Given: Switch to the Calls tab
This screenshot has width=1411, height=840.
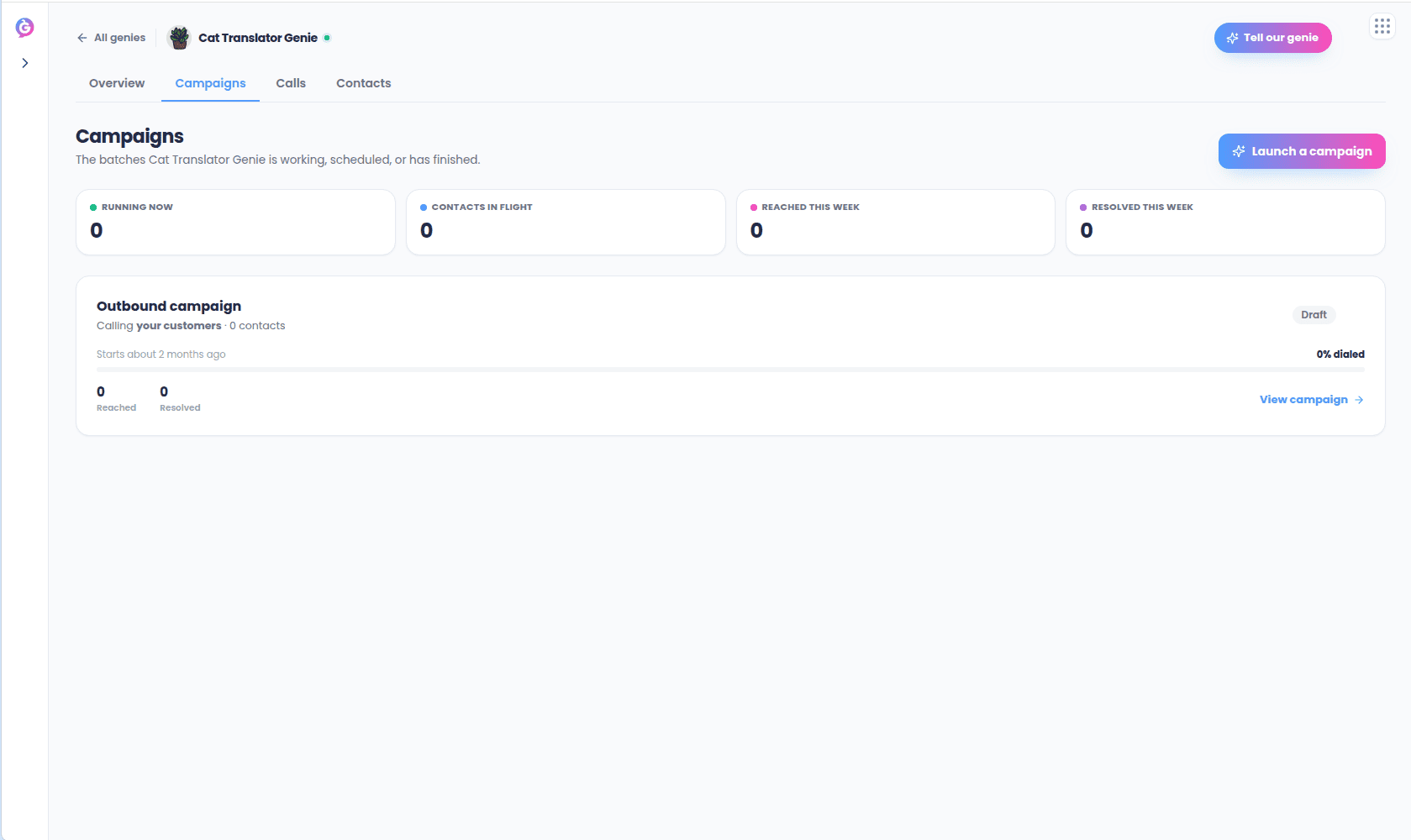Looking at the screenshot, I should coord(291,83).
